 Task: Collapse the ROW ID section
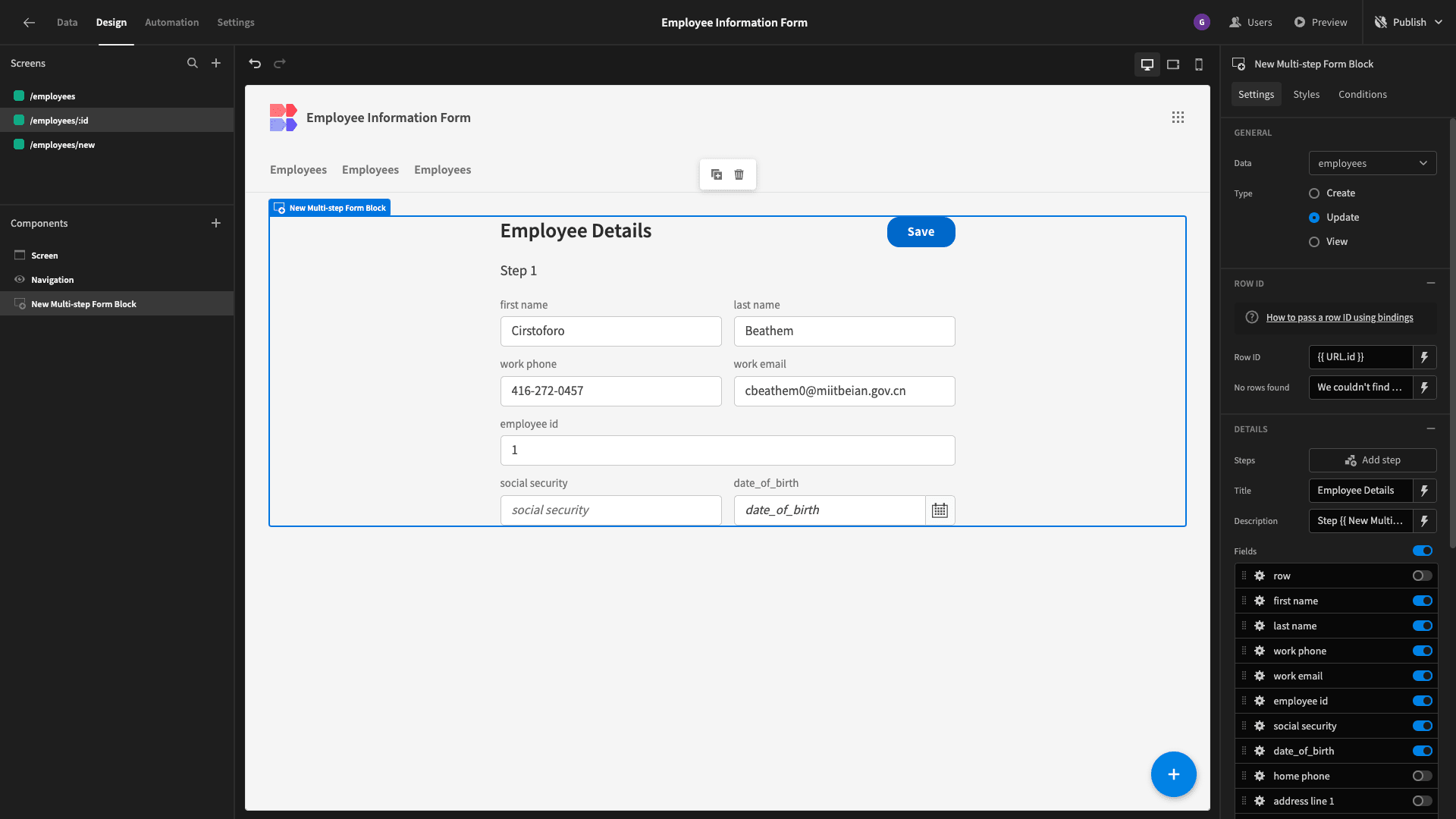(x=1431, y=284)
